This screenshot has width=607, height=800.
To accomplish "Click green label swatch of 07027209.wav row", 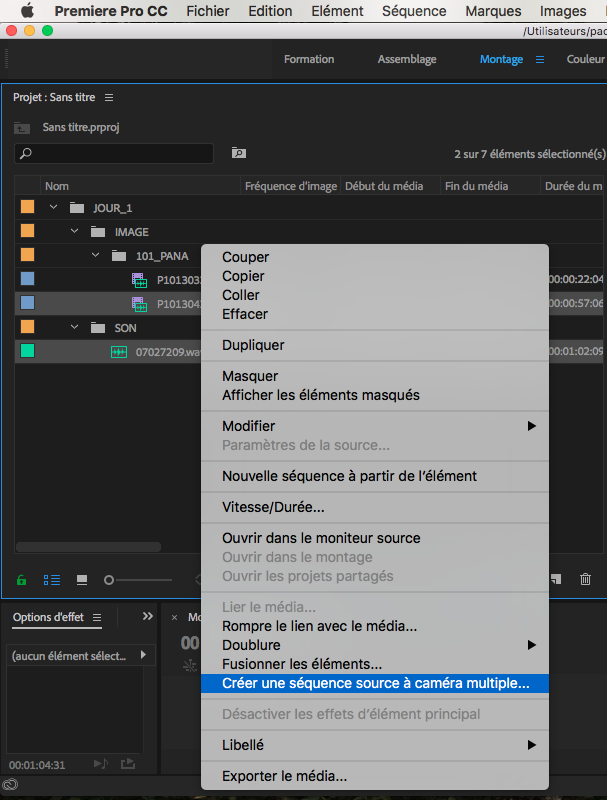I will [28, 351].
